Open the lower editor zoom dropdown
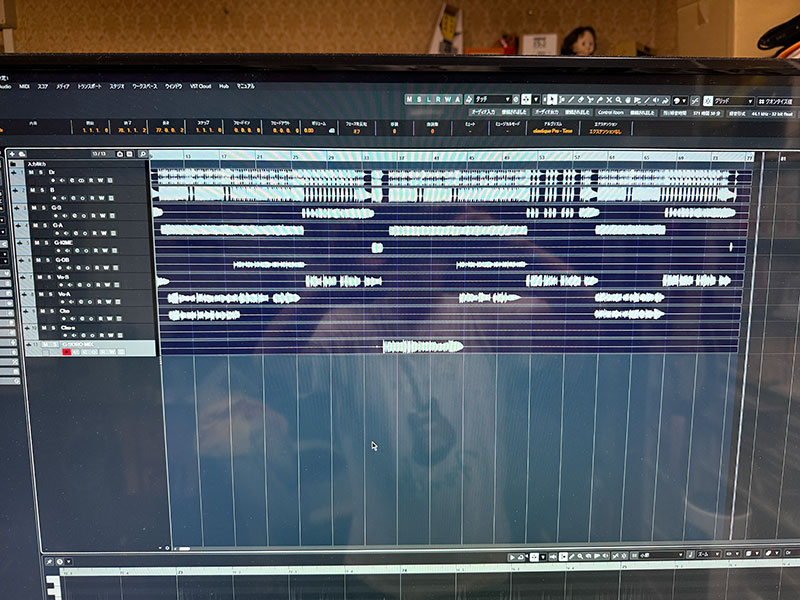The height and width of the screenshot is (600, 800). (709, 554)
